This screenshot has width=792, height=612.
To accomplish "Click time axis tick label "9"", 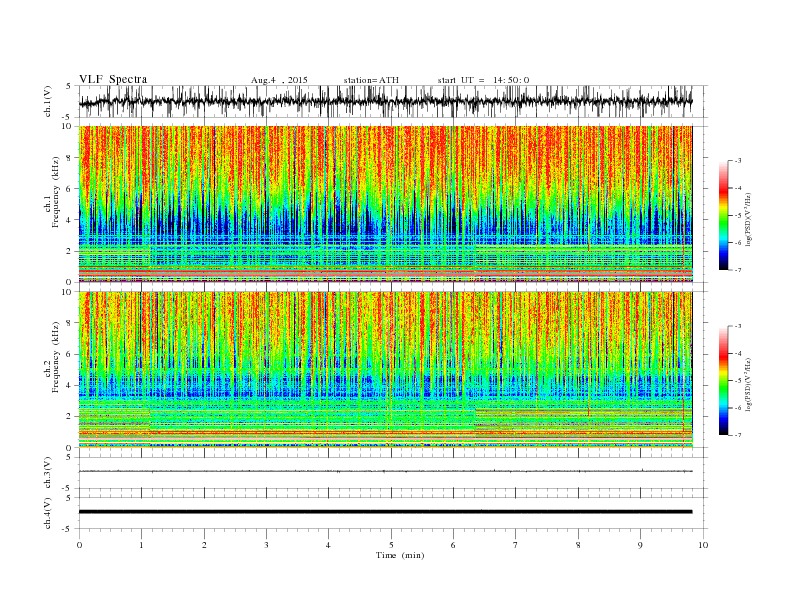I will click(640, 545).
